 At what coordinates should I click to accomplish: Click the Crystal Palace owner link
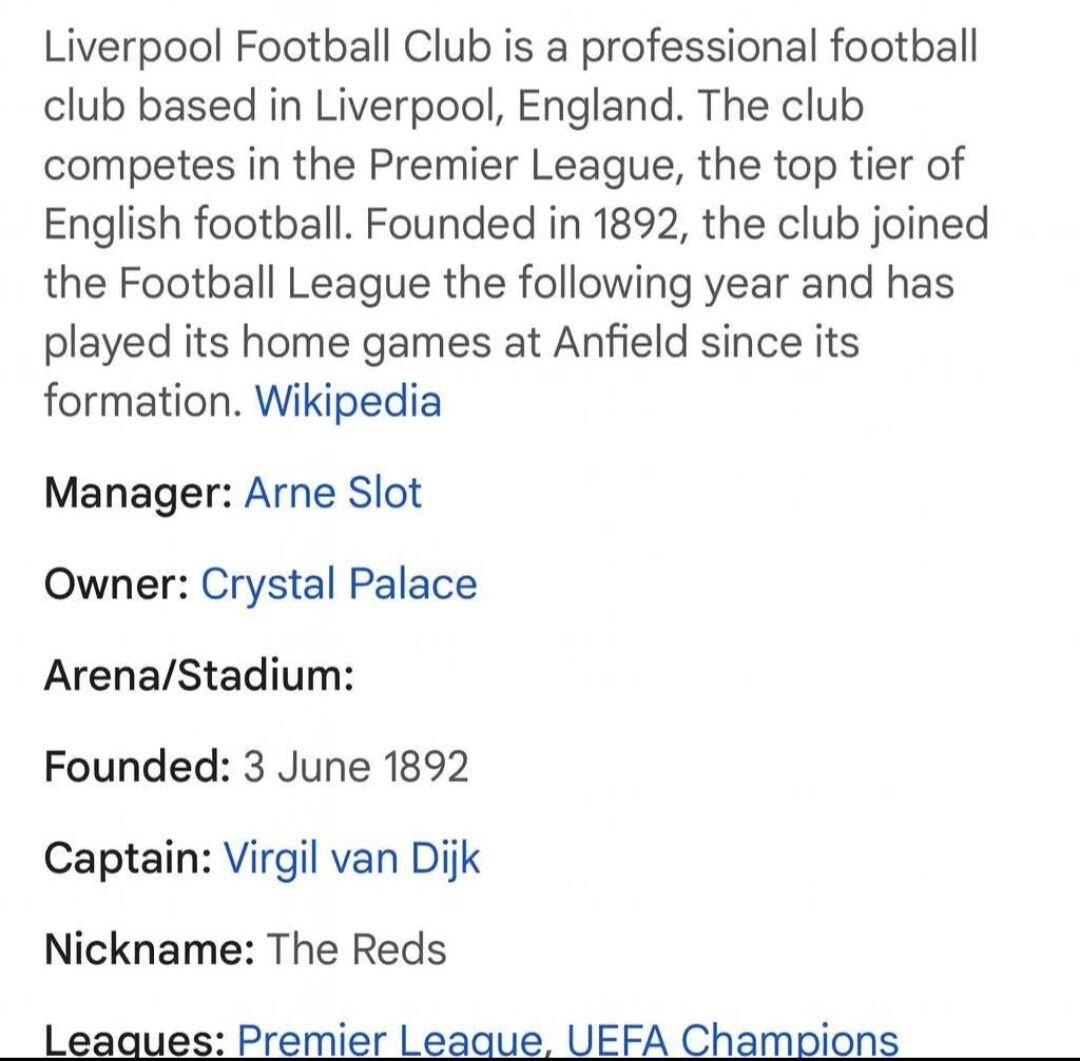pos(339,584)
